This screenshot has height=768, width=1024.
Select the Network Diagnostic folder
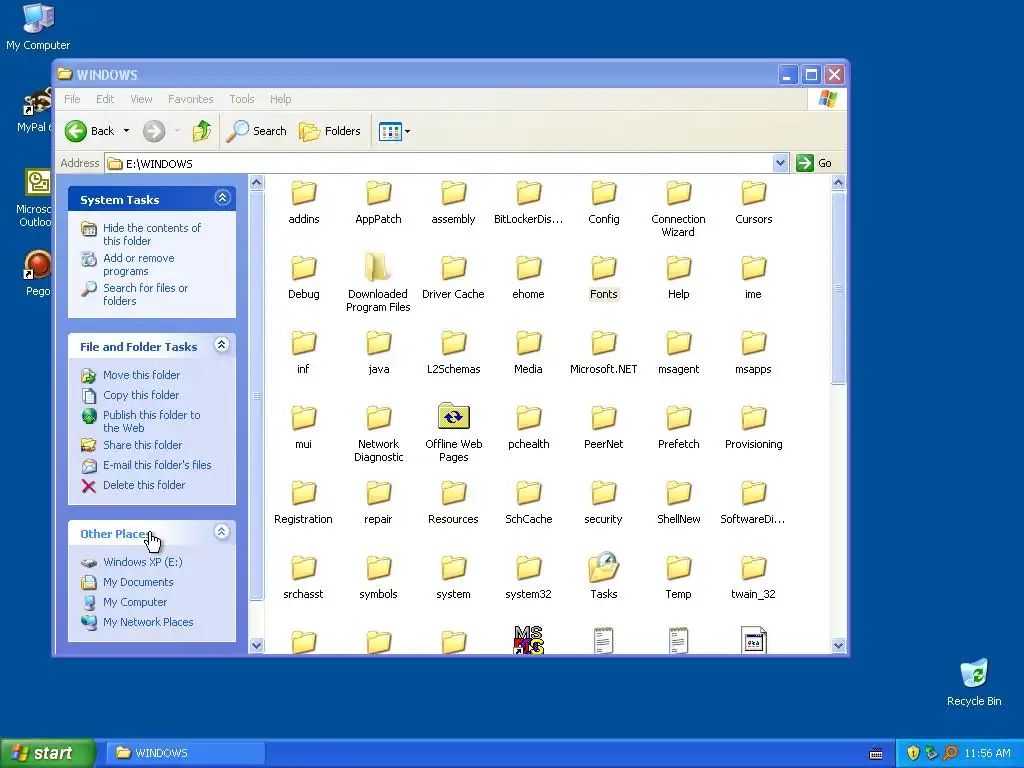[x=378, y=419]
